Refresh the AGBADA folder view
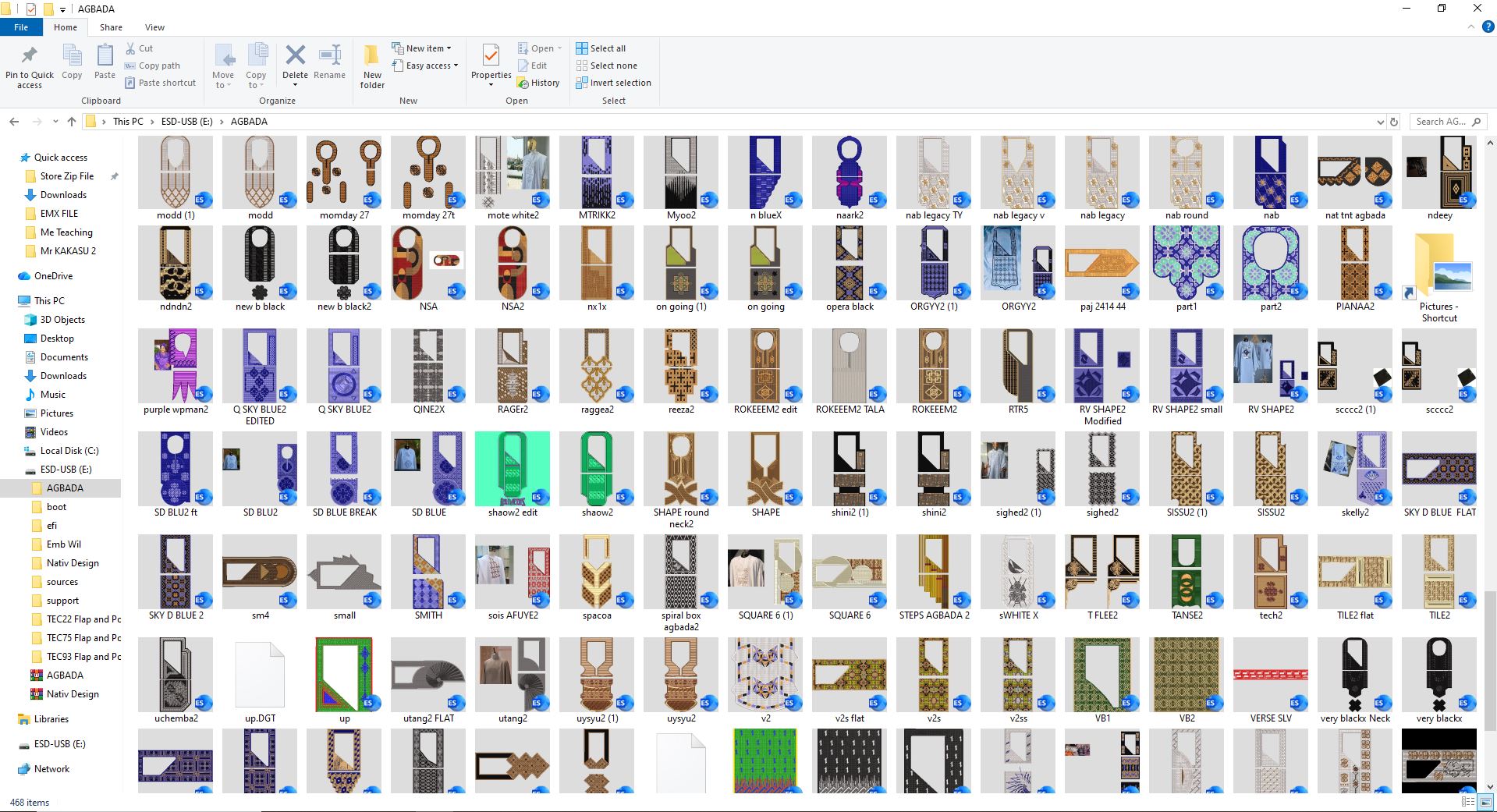The image size is (1497, 812). pyautogui.click(x=1394, y=122)
